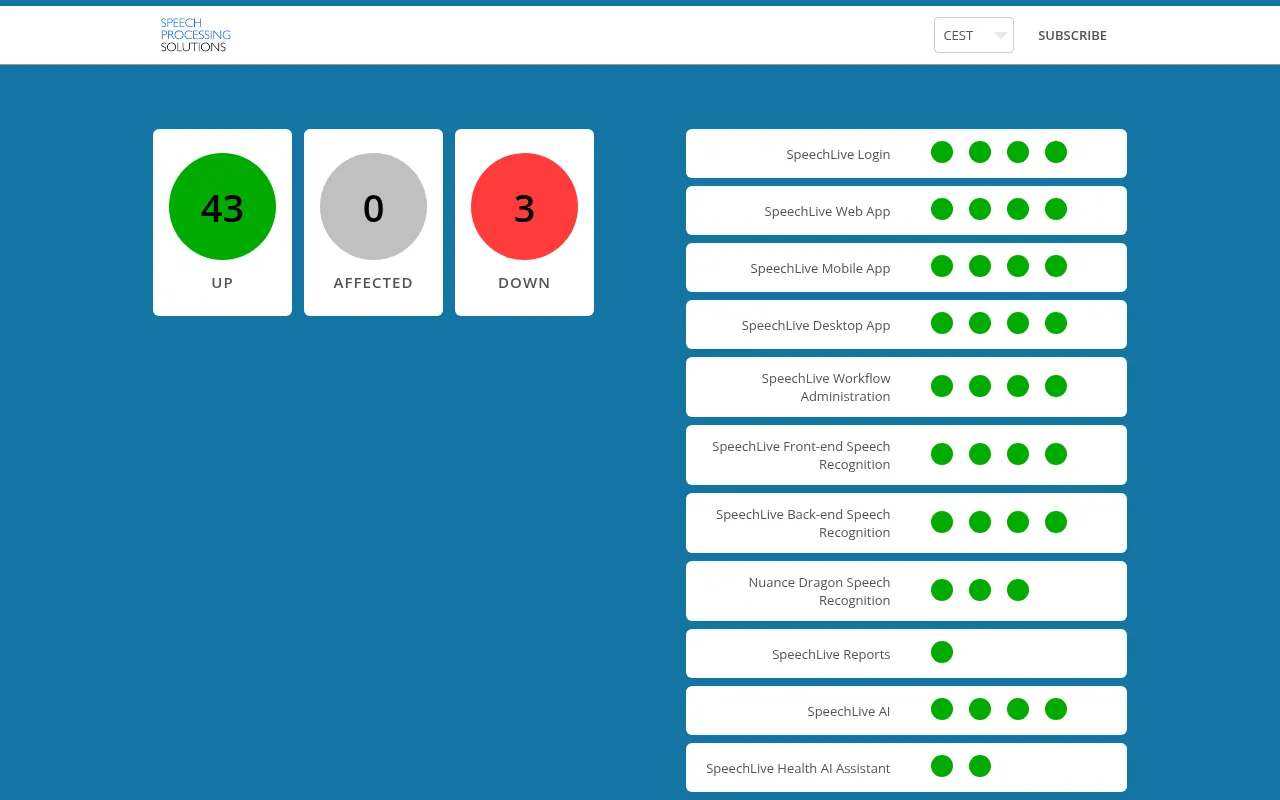The width and height of the screenshot is (1280, 800).
Task: Click the second green dot for Front-end Speech Recognition
Action: coord(980,454)
